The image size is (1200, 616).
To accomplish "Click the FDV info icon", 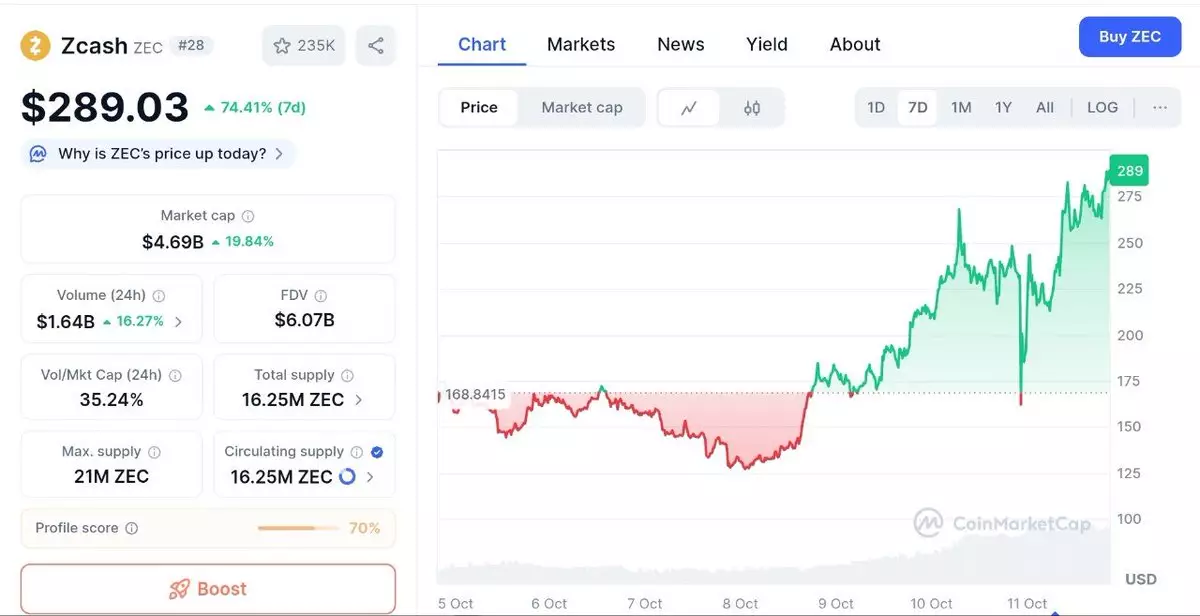I will pos(321,296).
